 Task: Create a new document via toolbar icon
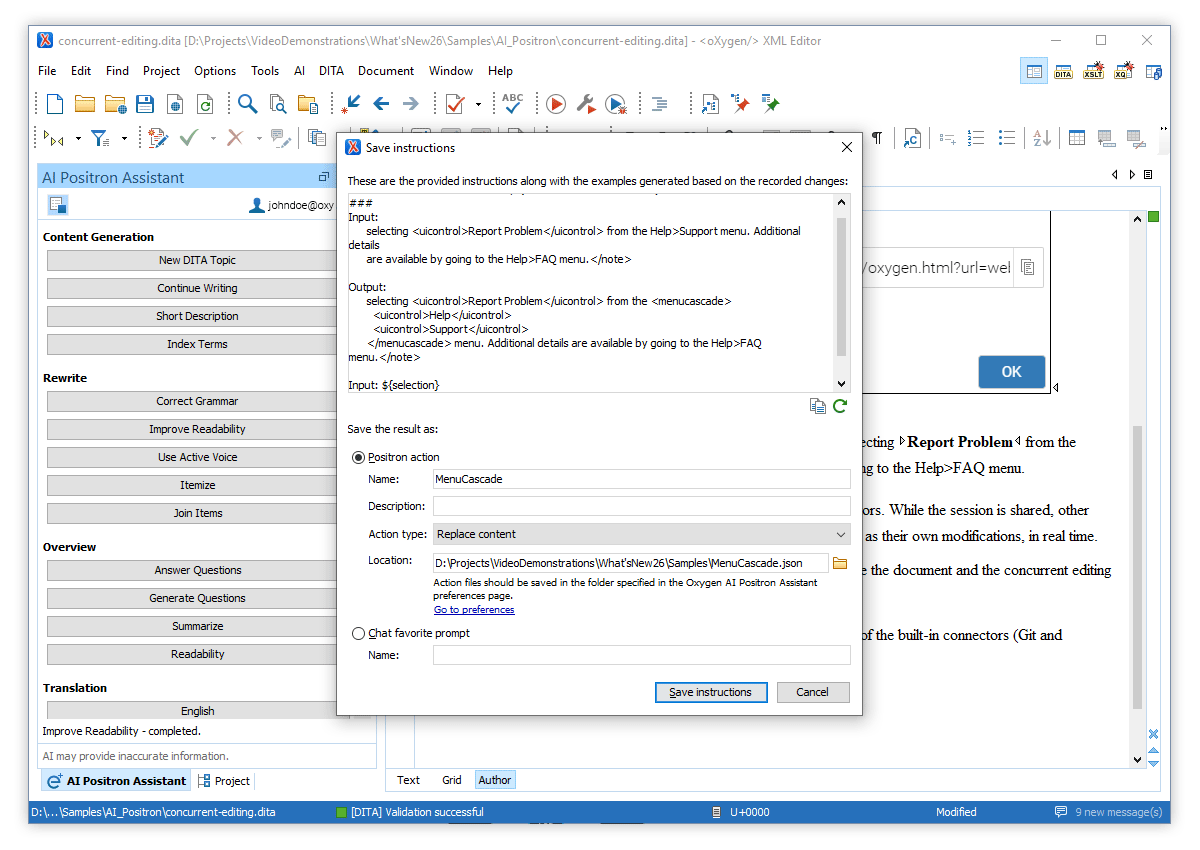(55, 104)
